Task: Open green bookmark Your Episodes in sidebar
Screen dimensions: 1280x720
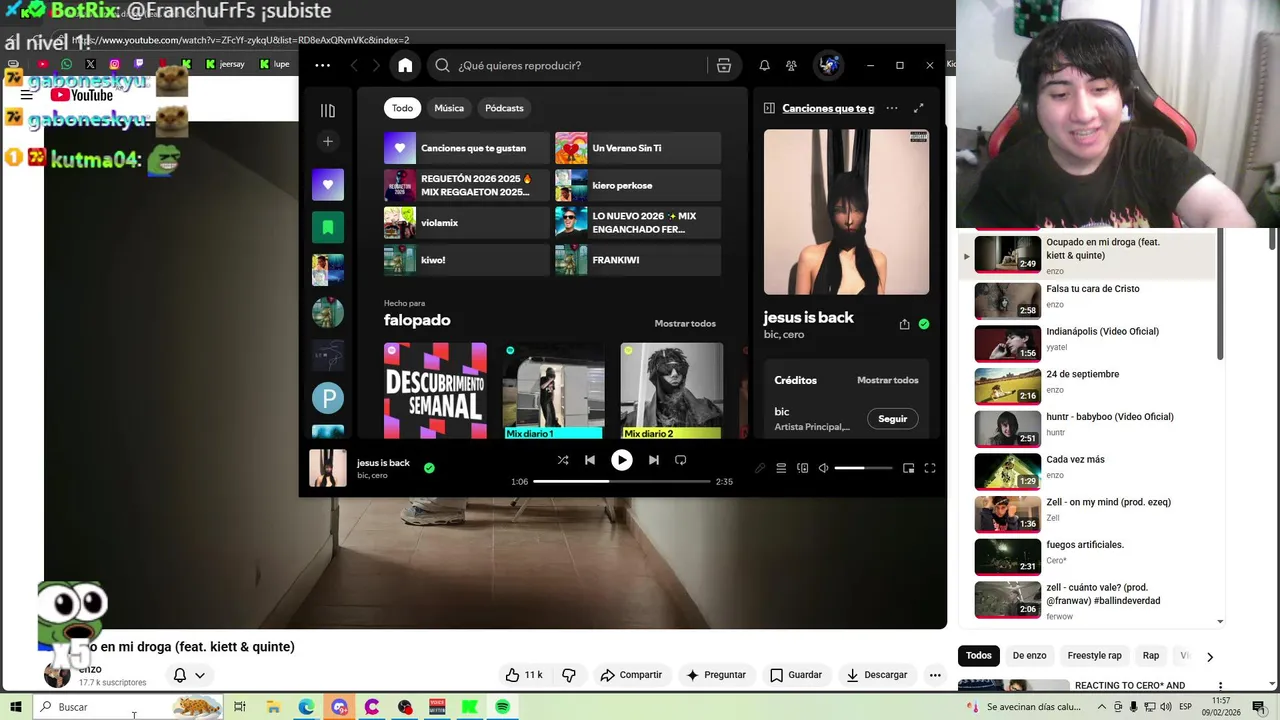Action: [328, 227]
